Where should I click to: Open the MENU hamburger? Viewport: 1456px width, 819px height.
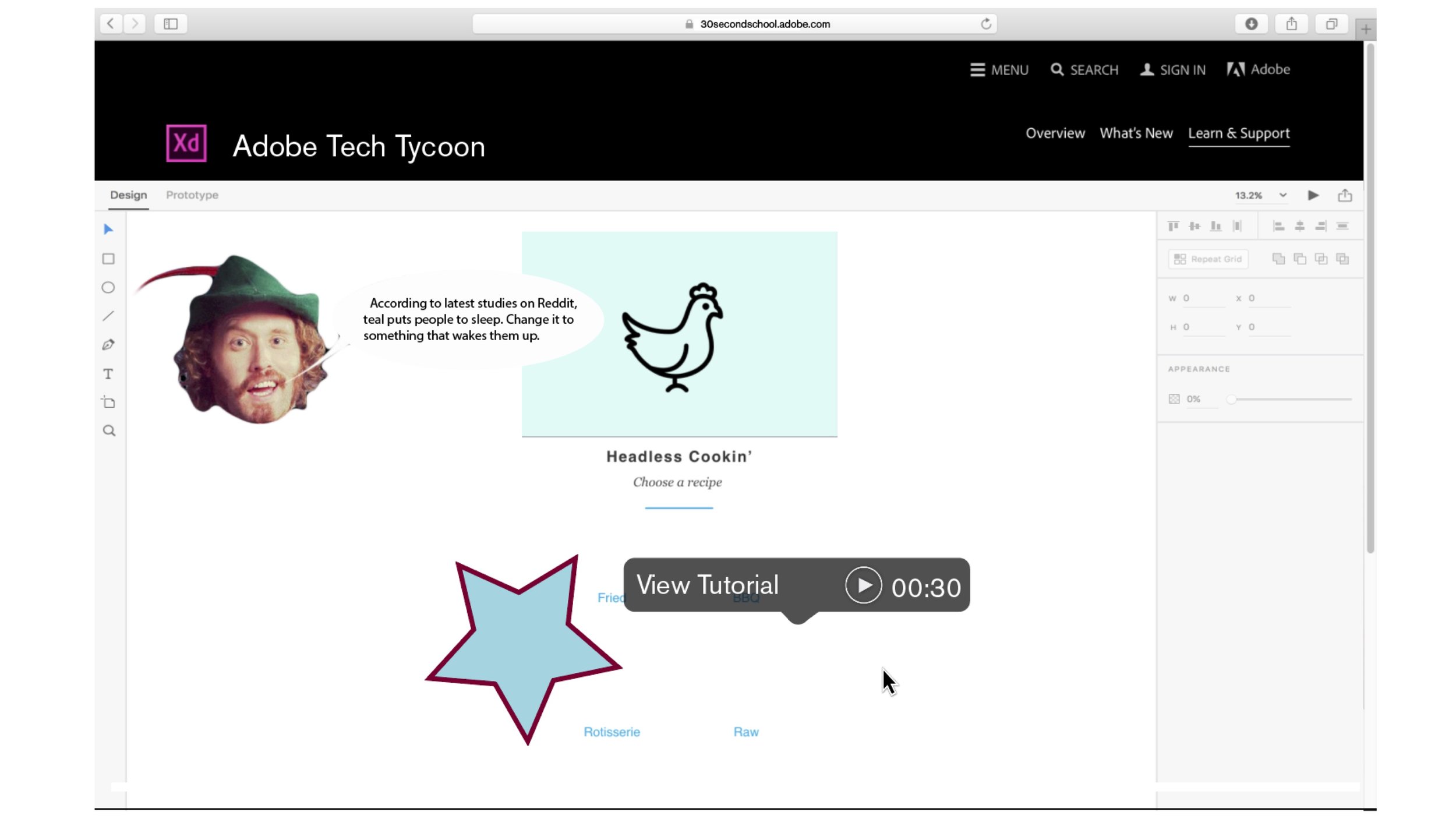(999, 70)
